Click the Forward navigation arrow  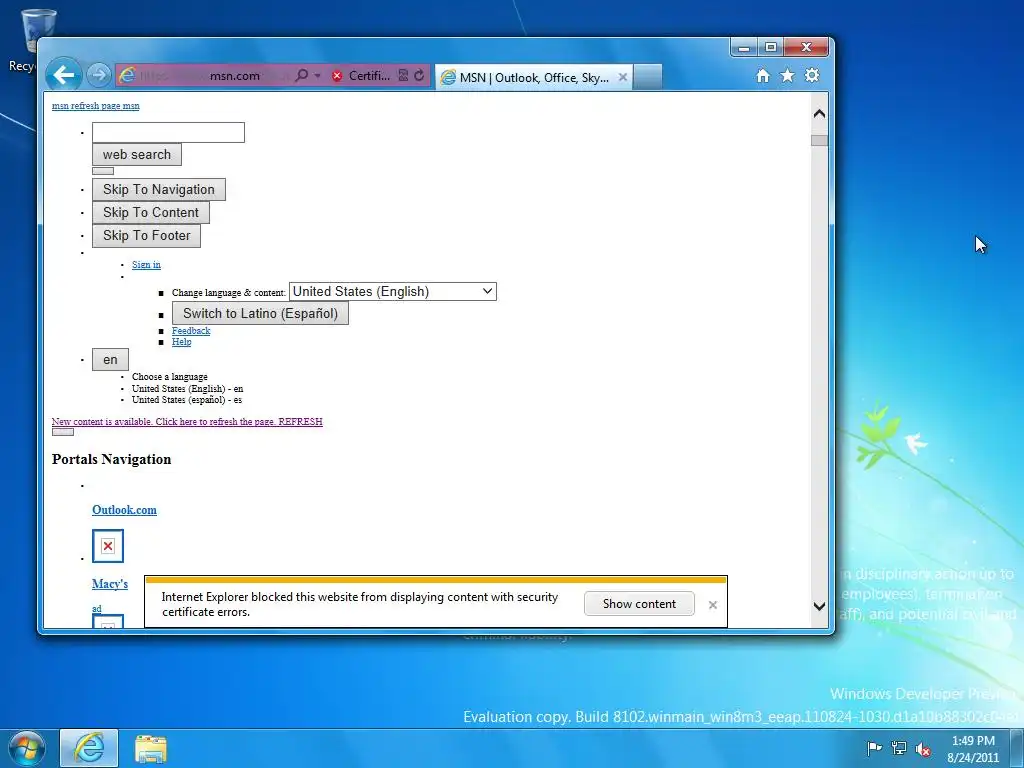(x=99, y=75)
